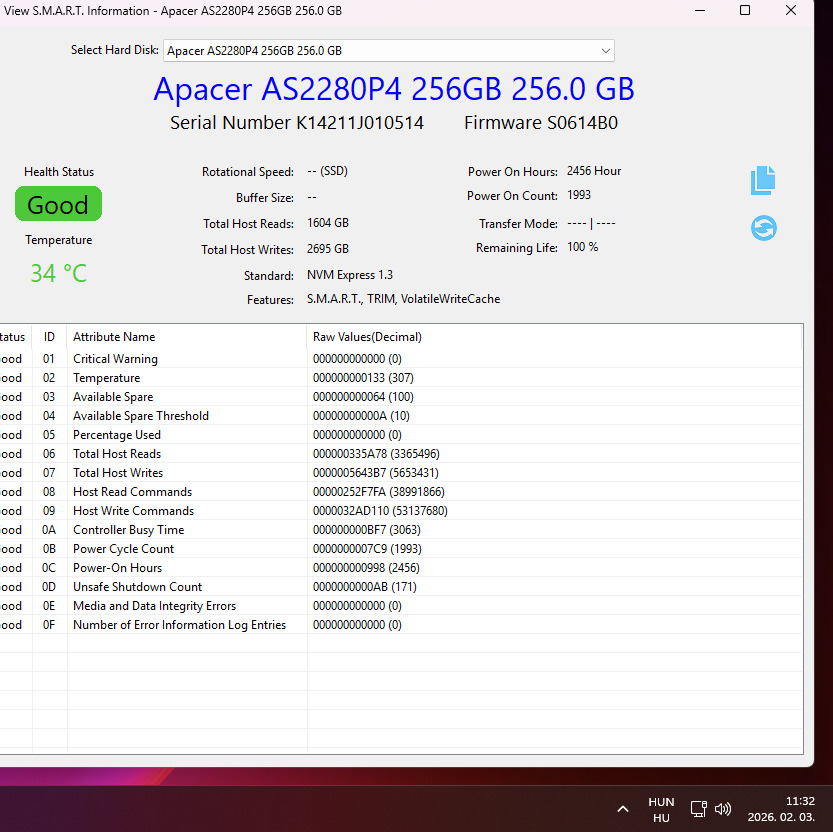Click raw value 0000005643B7 (5653431)
The image size is (833, 832).
(376, 473)
